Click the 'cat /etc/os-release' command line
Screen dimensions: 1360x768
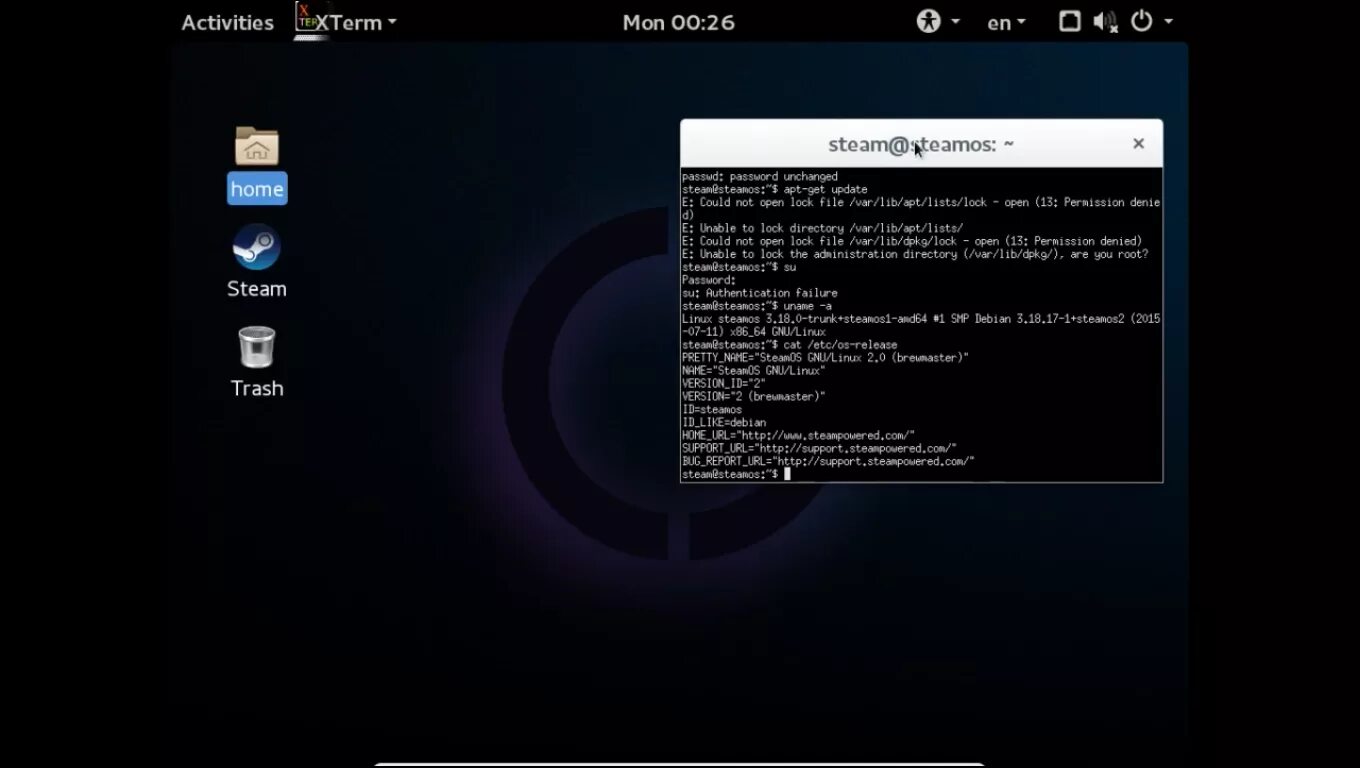[790, 345]
